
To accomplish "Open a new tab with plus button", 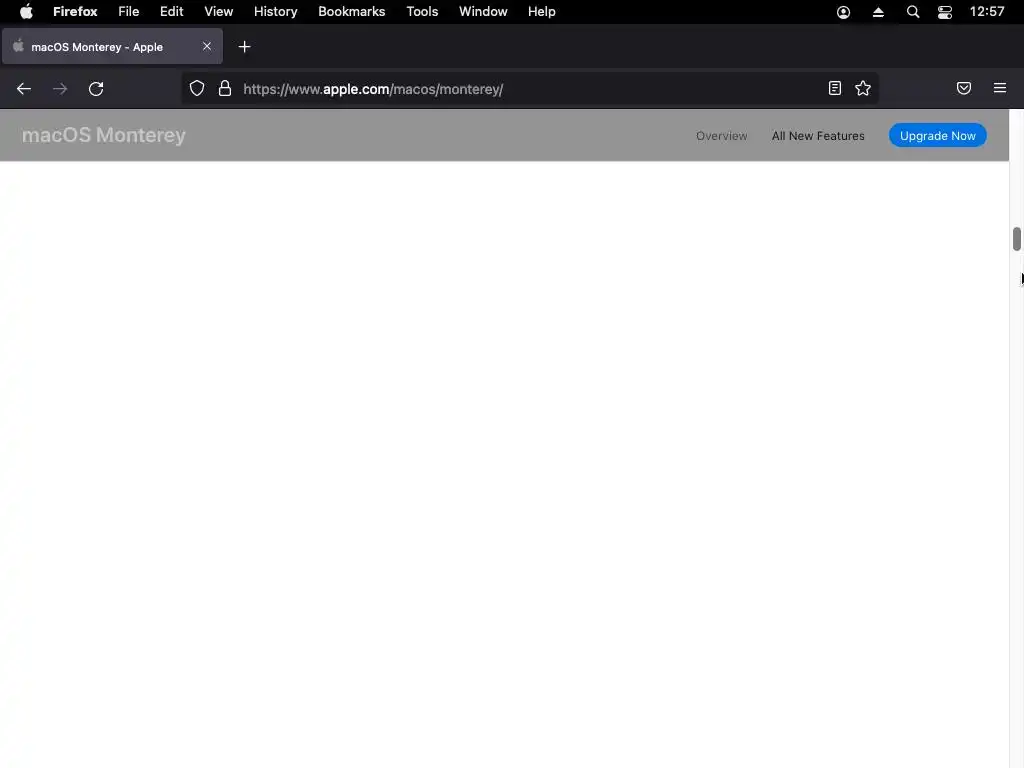I will [x=244, y=46].
